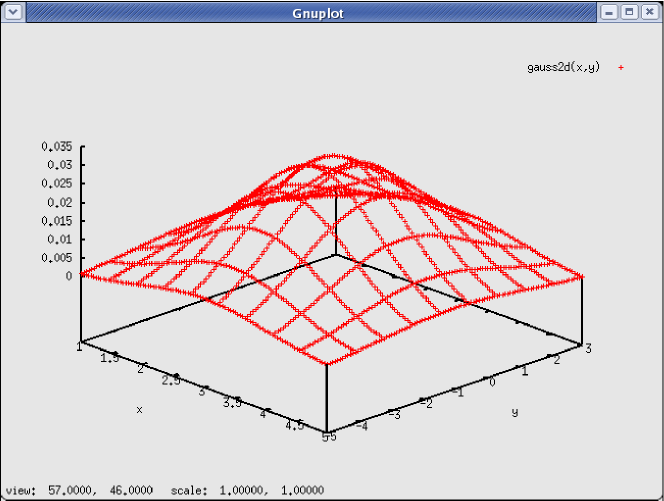This screenshot has width=664, height=501.
Task: Click the 0.005 z-axis tick label
Action: point(57,257)
